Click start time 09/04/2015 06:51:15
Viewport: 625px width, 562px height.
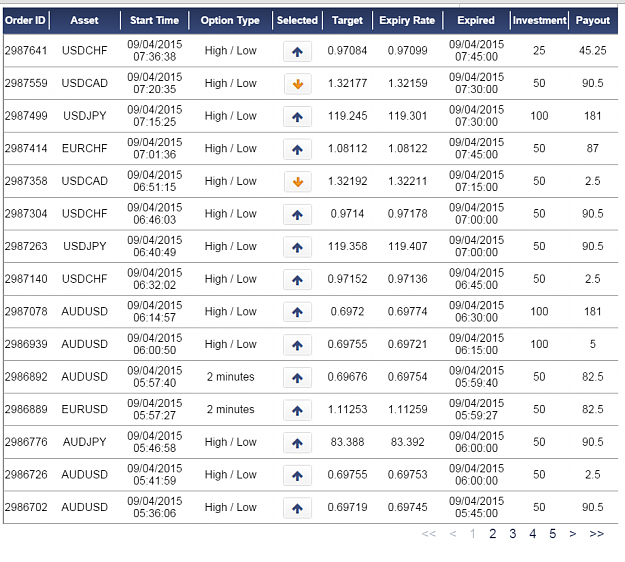[x=155, y=181]
